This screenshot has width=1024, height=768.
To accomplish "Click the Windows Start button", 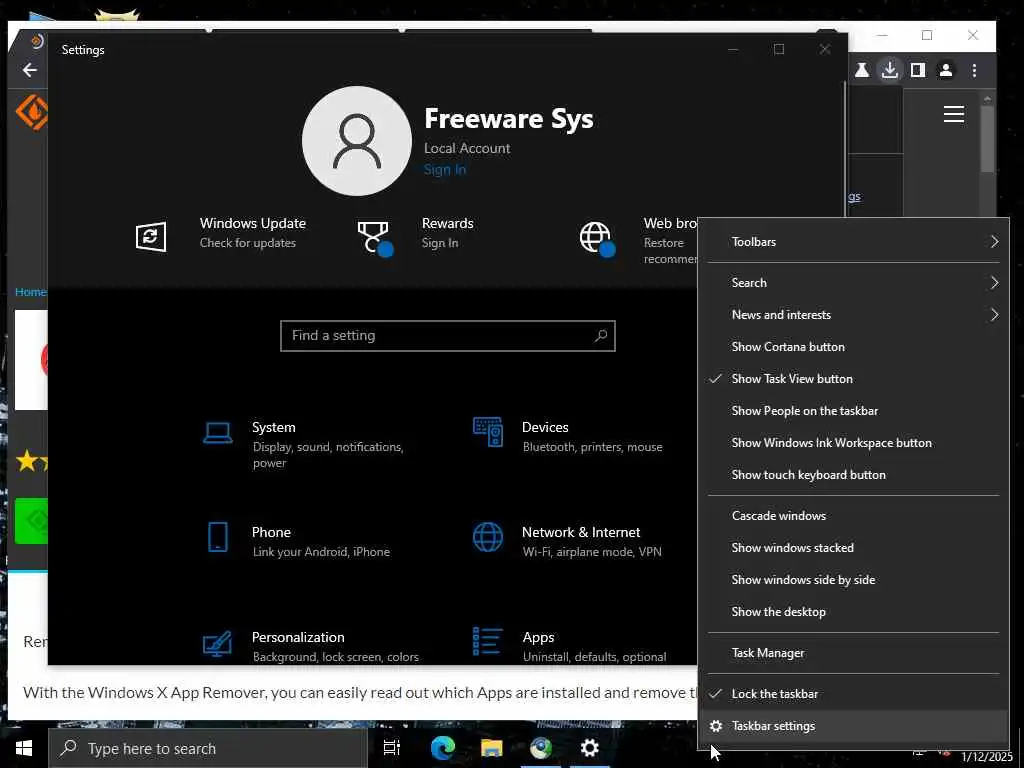I will click(24, 748).
